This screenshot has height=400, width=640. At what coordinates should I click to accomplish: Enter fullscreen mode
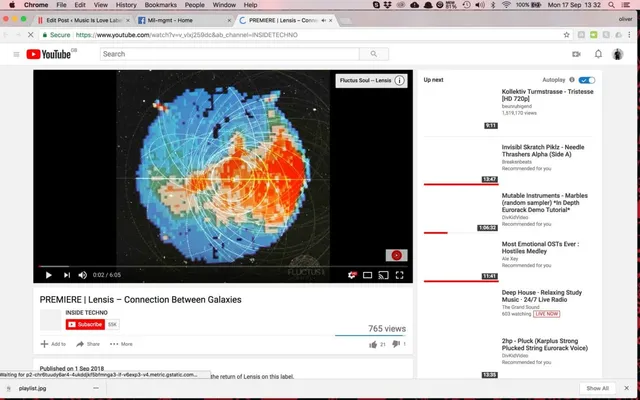[400, 275]
